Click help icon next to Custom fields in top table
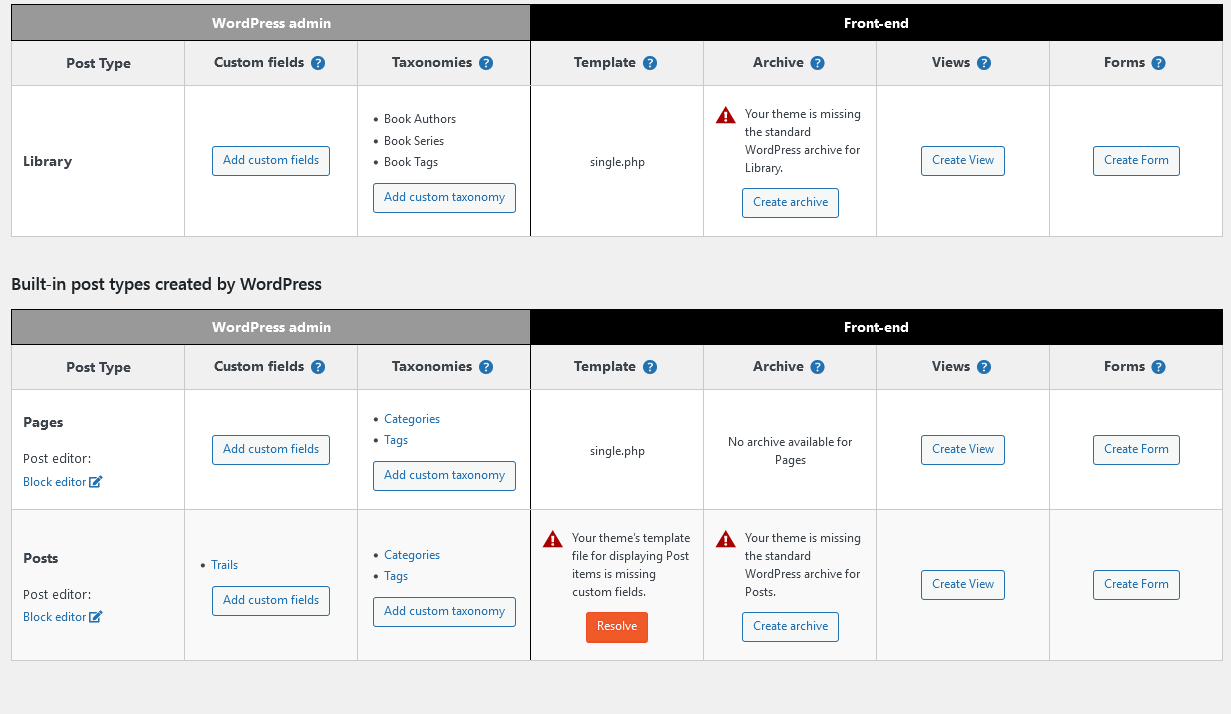This screenshot has width=1231, height=714. coord(318,63)
